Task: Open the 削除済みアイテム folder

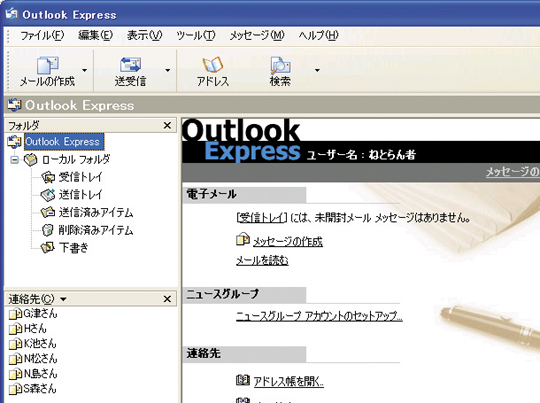Action: 87,230
